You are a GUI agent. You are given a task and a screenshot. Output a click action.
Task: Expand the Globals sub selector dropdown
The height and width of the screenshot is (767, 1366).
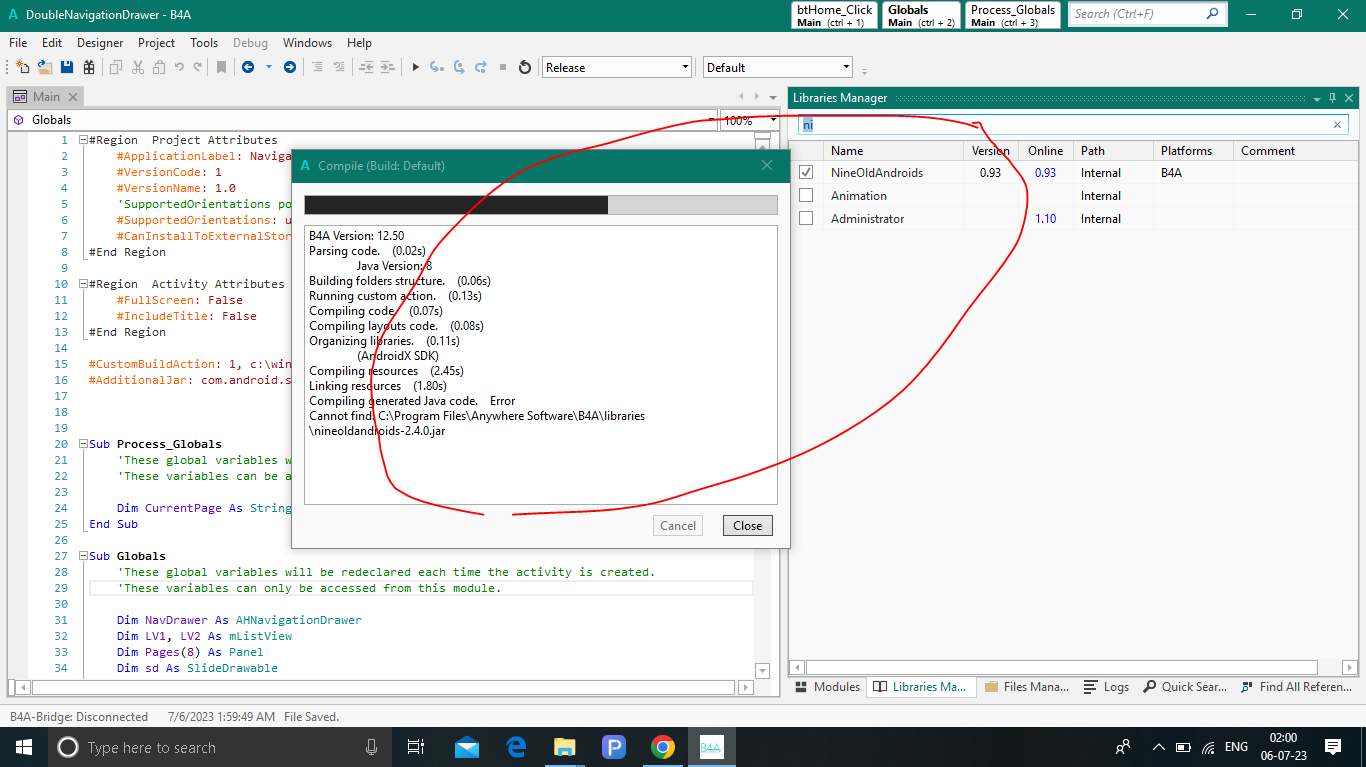tap(710, 120)
